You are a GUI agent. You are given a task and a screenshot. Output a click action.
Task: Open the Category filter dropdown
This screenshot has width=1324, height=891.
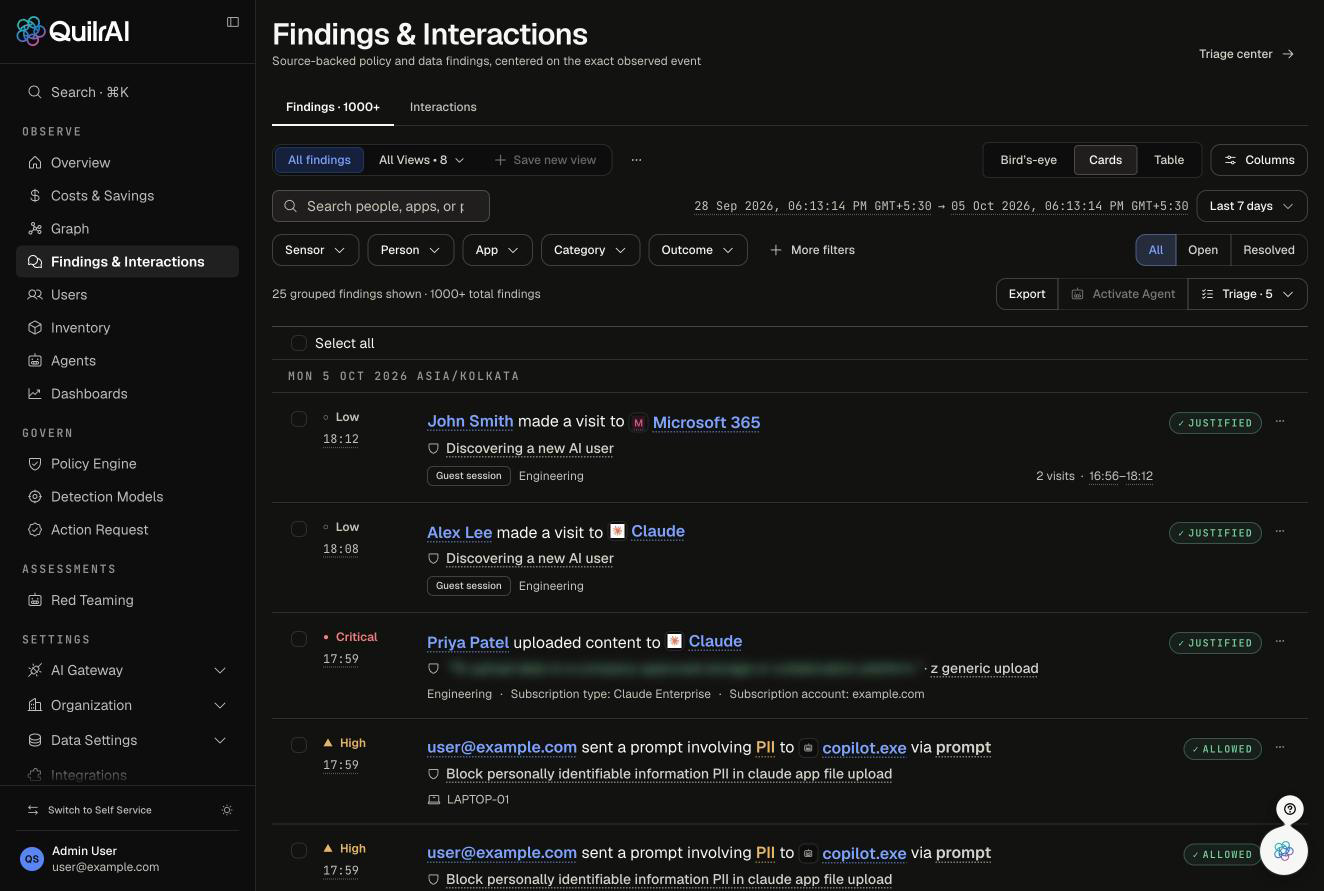click(x=590, y=250)
